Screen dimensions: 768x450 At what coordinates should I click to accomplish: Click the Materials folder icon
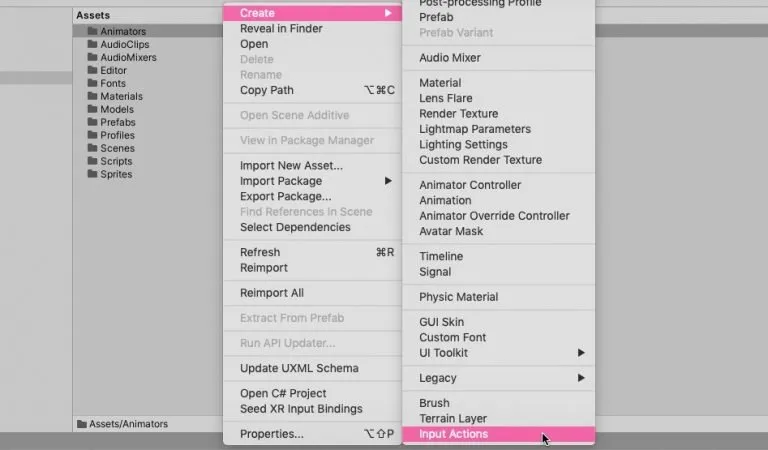[x=92, y=96]
